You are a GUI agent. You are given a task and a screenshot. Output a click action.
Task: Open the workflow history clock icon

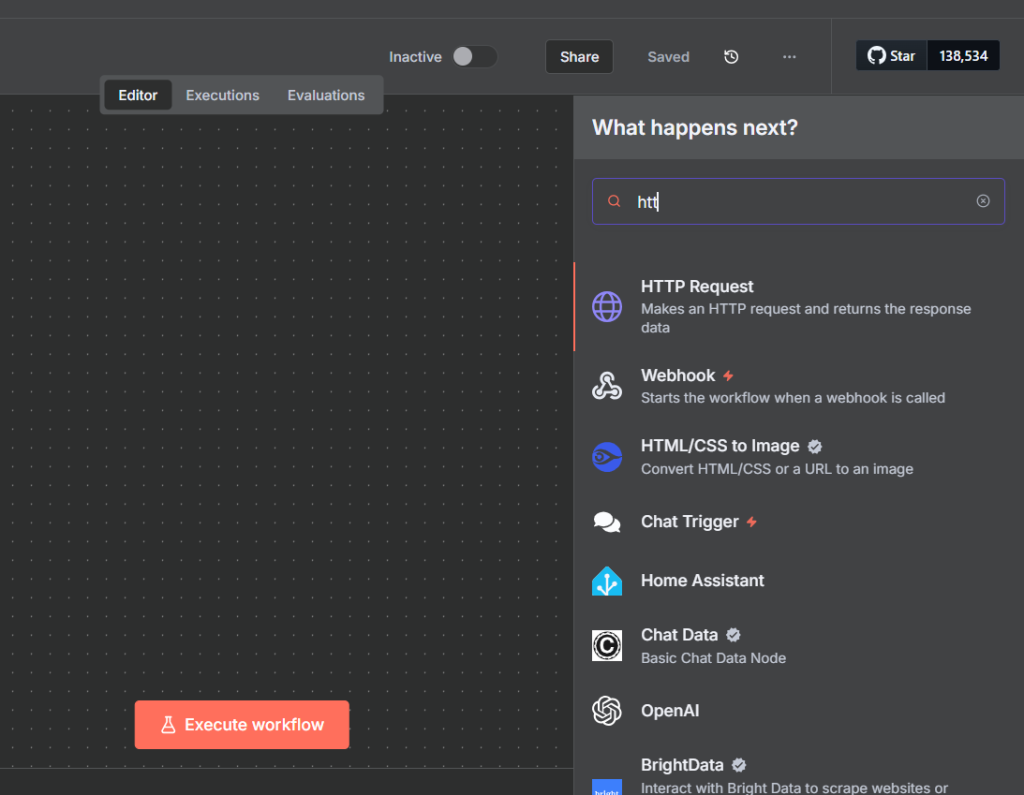(x=731, y=57)
